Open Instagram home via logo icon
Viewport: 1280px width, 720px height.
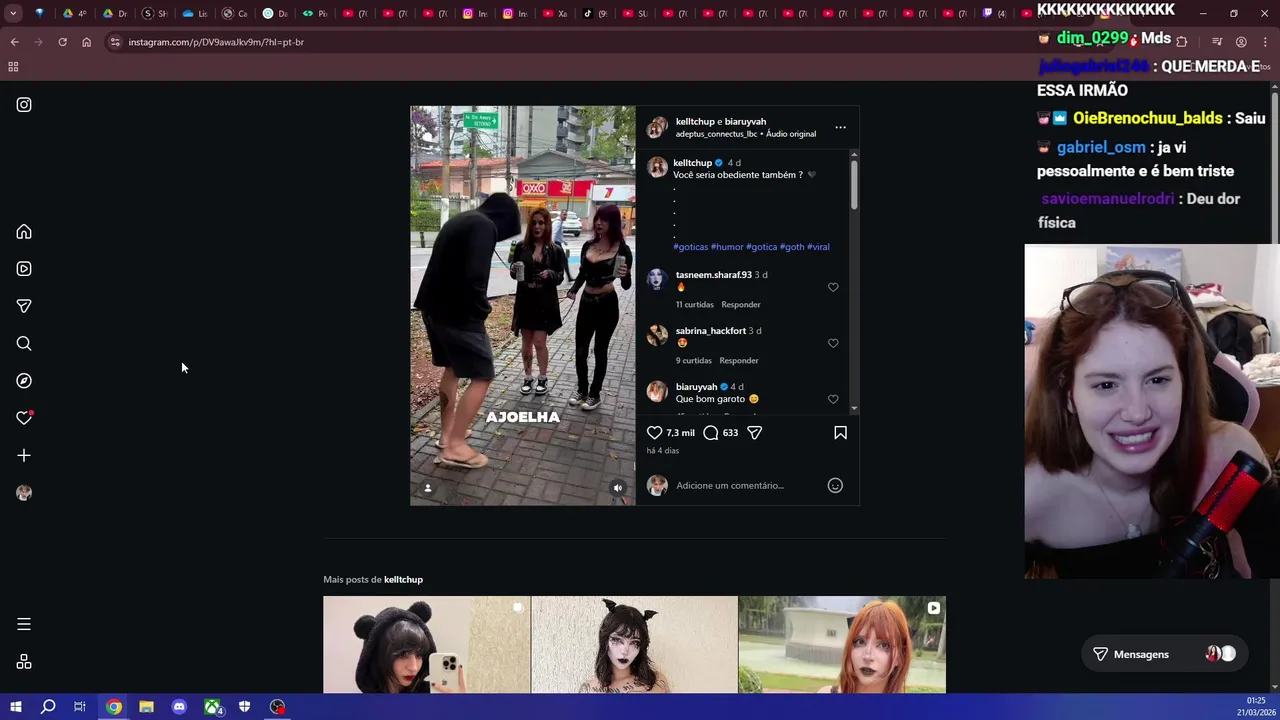point(24,105)
